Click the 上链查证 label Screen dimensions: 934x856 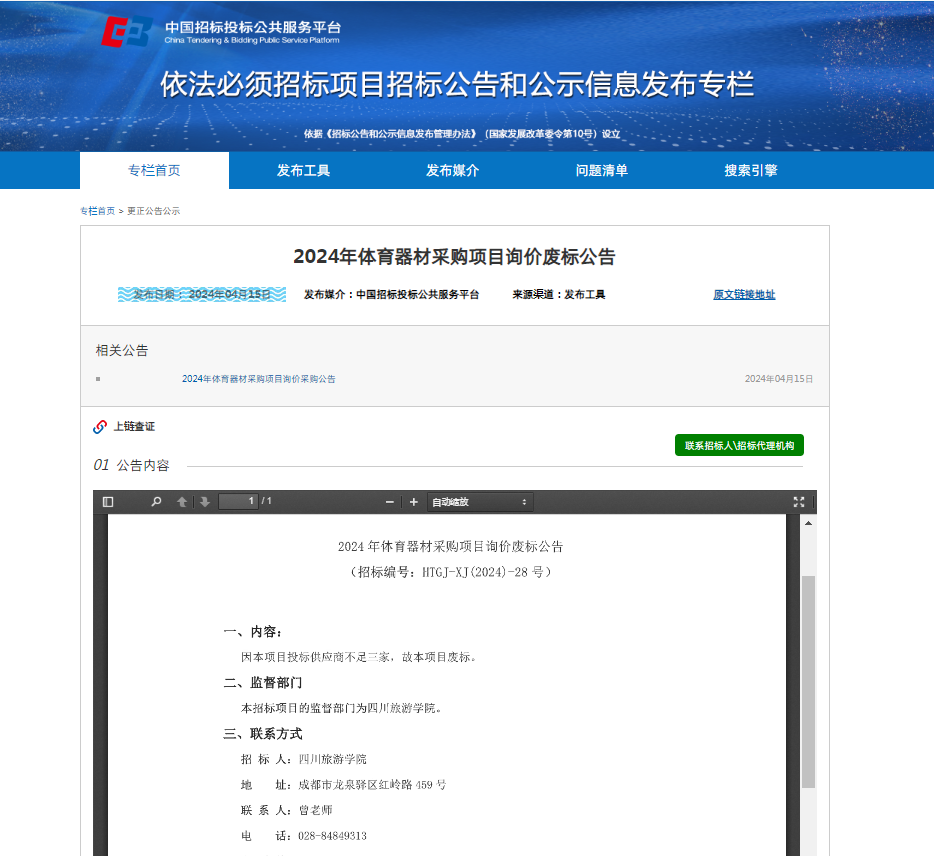134,427
